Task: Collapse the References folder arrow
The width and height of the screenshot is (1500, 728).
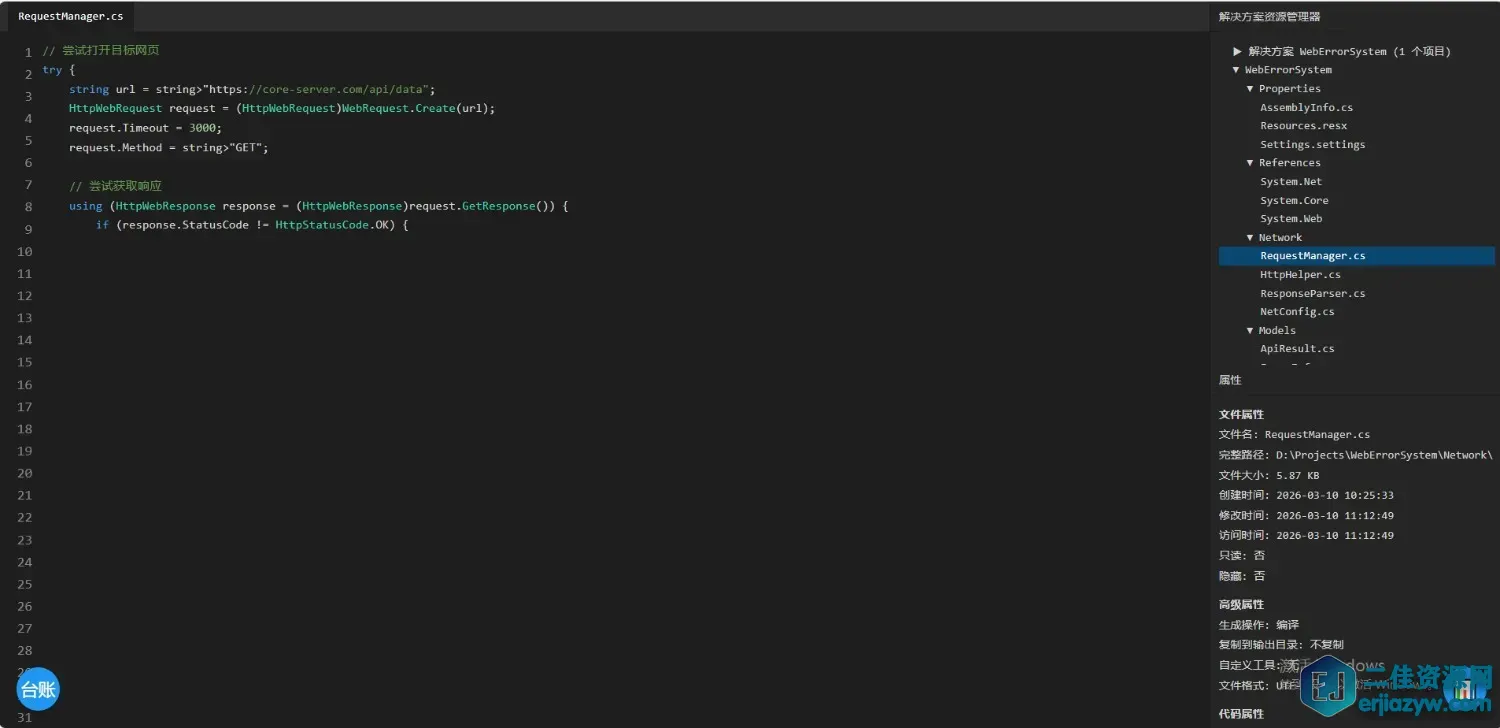Action: tap(1250, 163)
